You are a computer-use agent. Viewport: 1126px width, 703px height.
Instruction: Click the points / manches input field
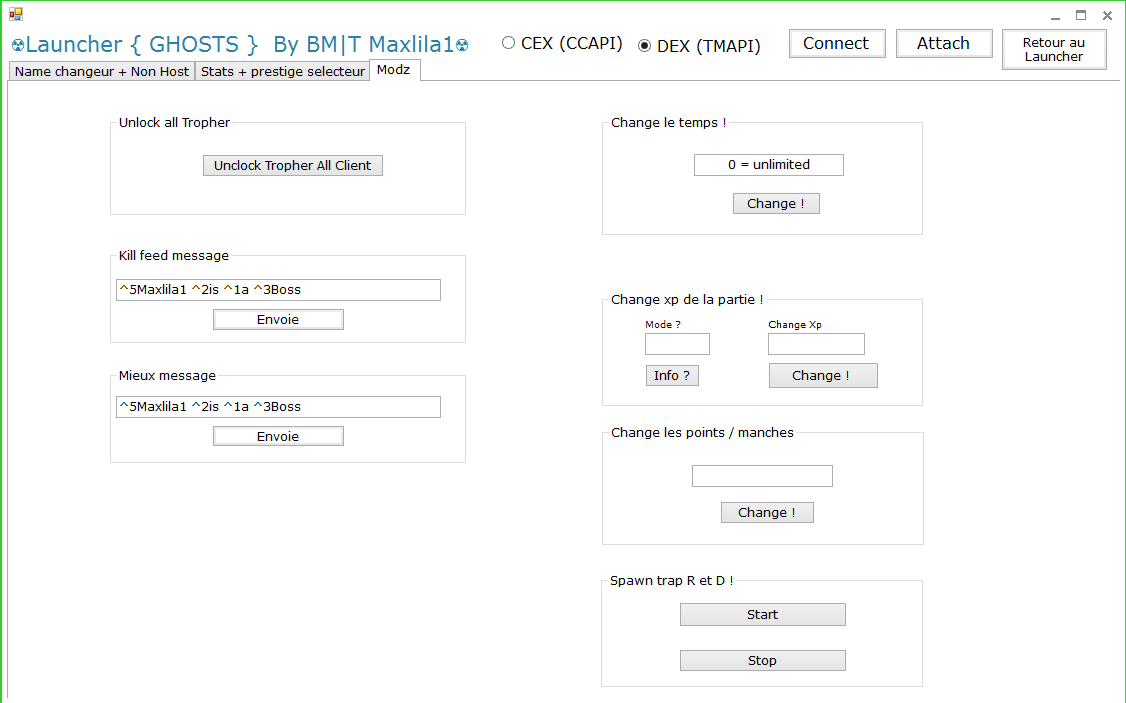762,476
